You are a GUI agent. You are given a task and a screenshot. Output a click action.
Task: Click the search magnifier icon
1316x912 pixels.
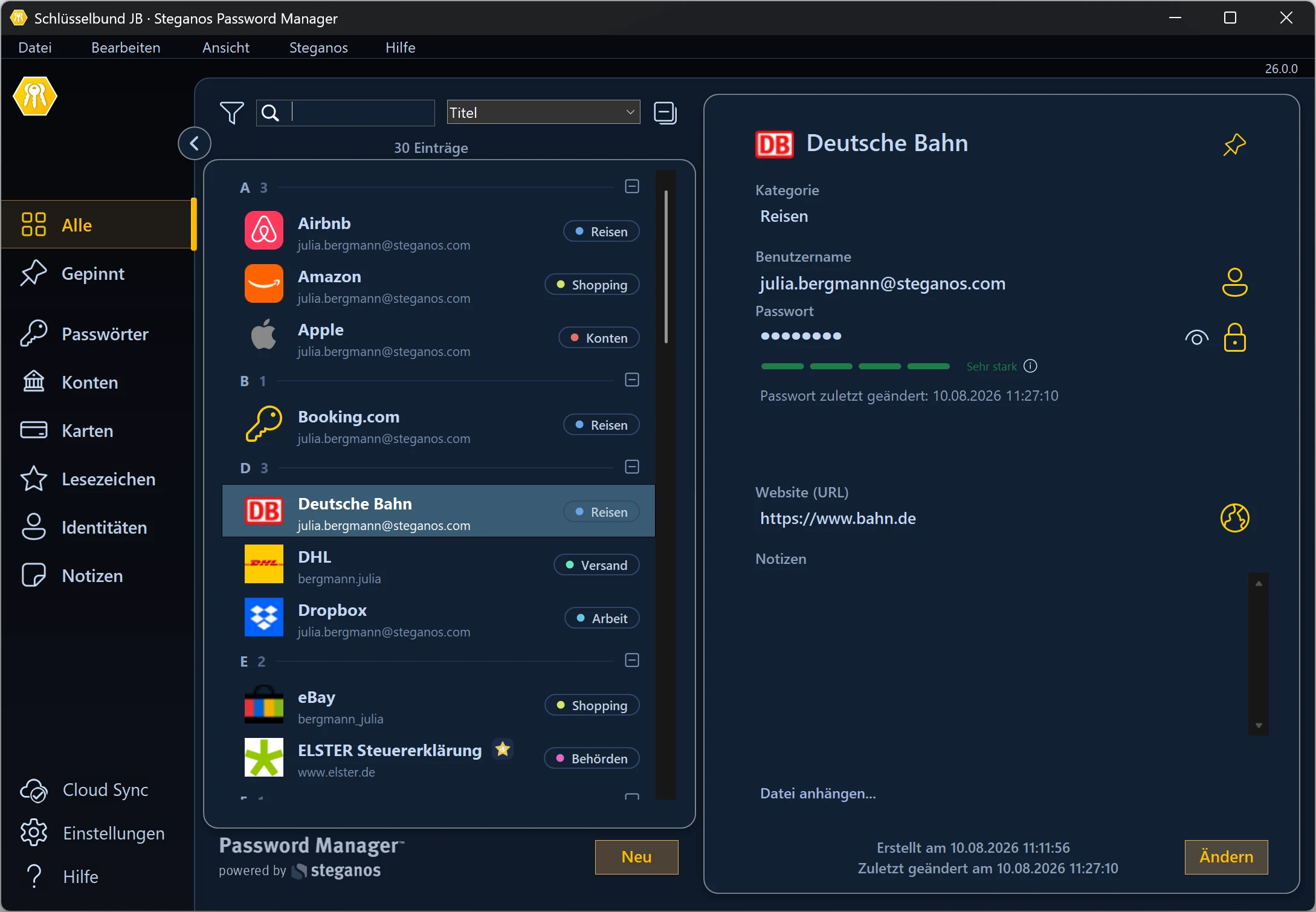[270, 113]
